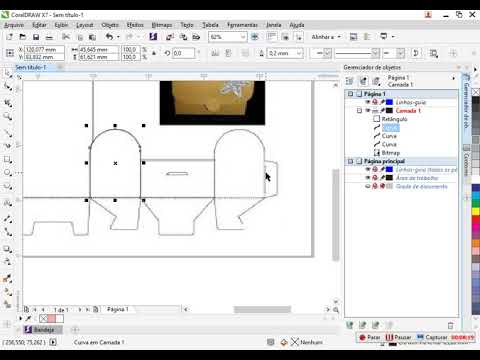Toggle pencil editable icon of Linhas-guia Página 1
This screenshot has height=360, width=480.
coord(382,102)
